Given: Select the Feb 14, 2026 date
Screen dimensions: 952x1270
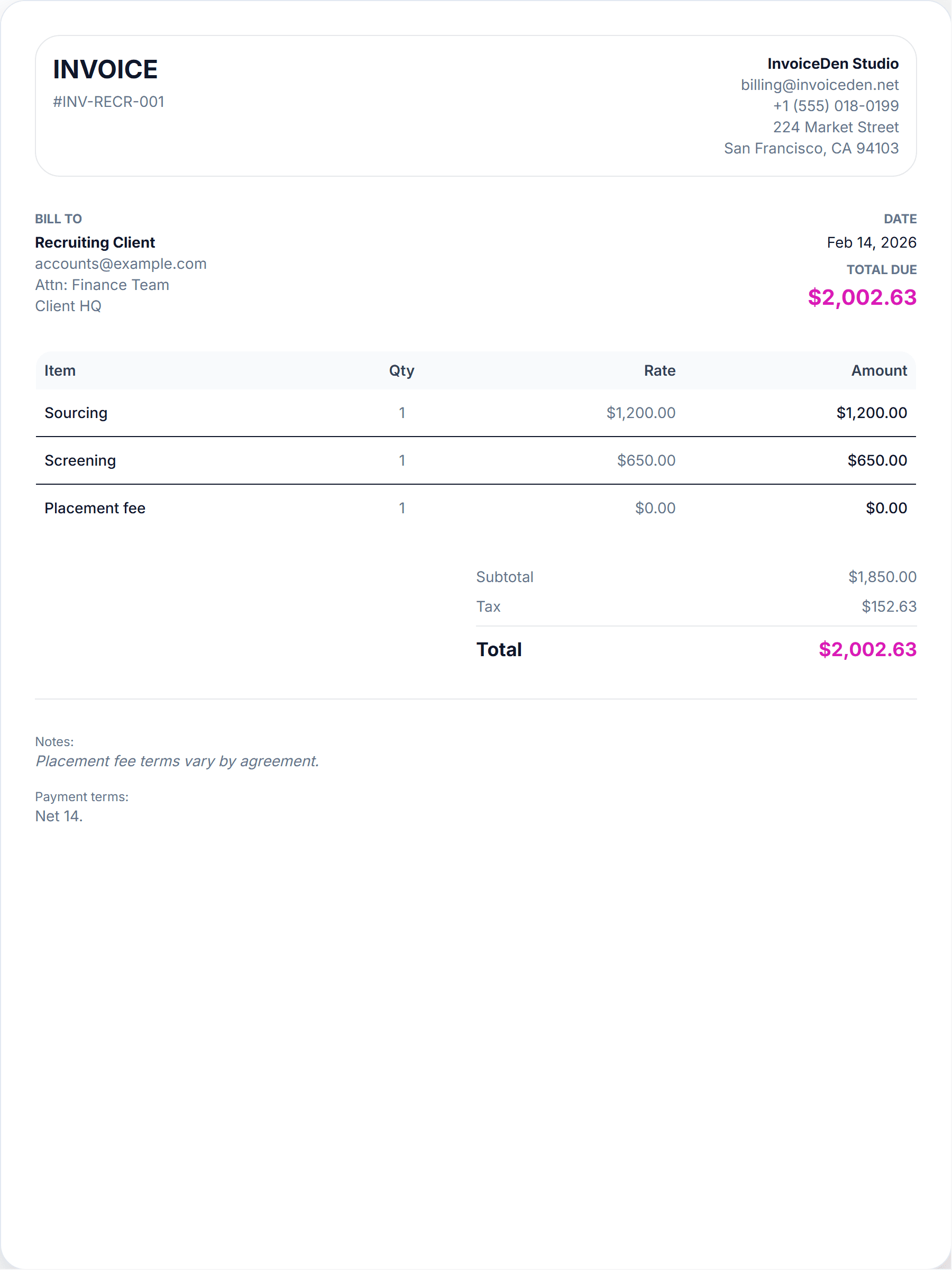Looking at the screenshot, I should [871, 242].
